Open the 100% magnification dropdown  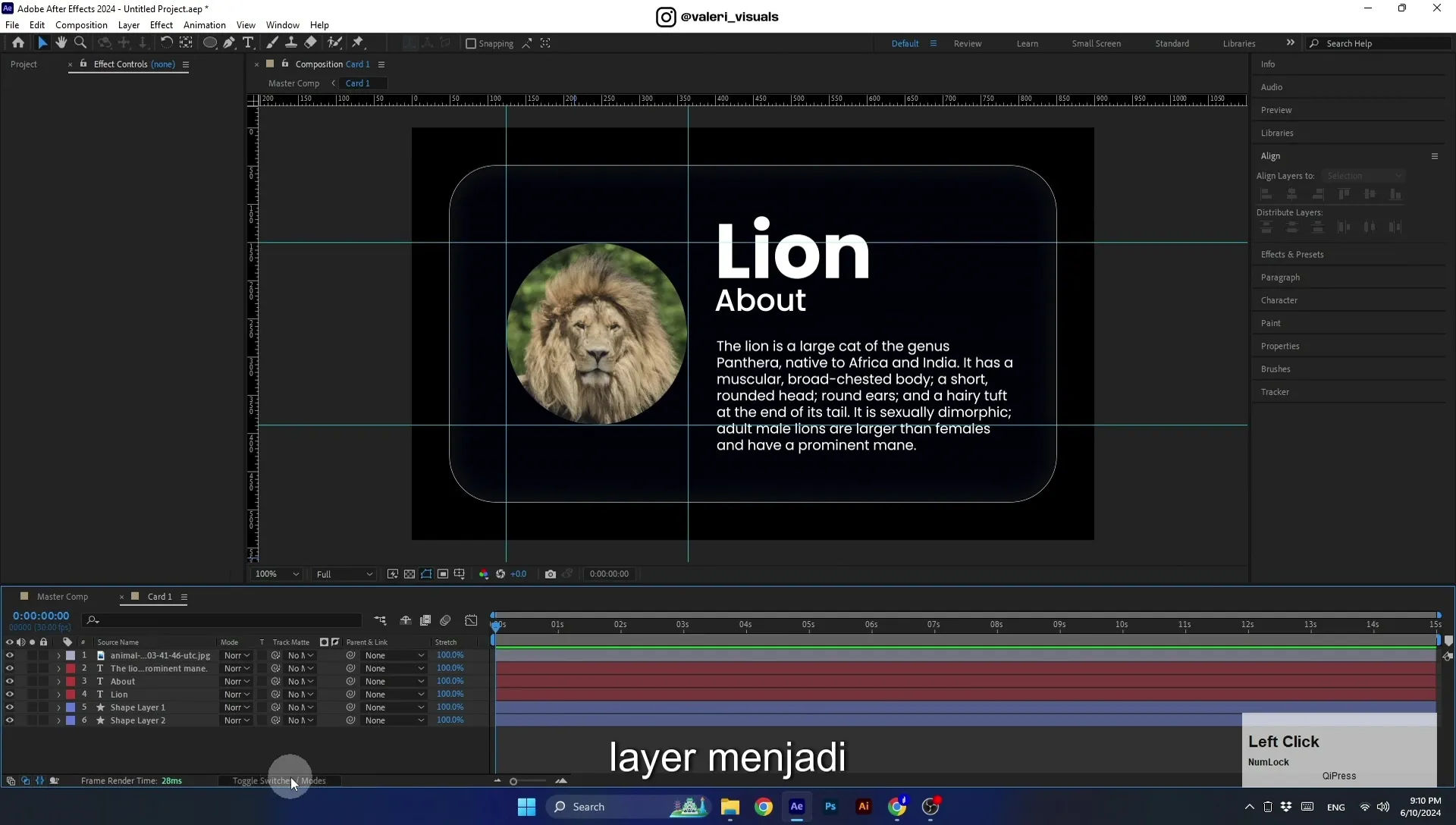277,574
